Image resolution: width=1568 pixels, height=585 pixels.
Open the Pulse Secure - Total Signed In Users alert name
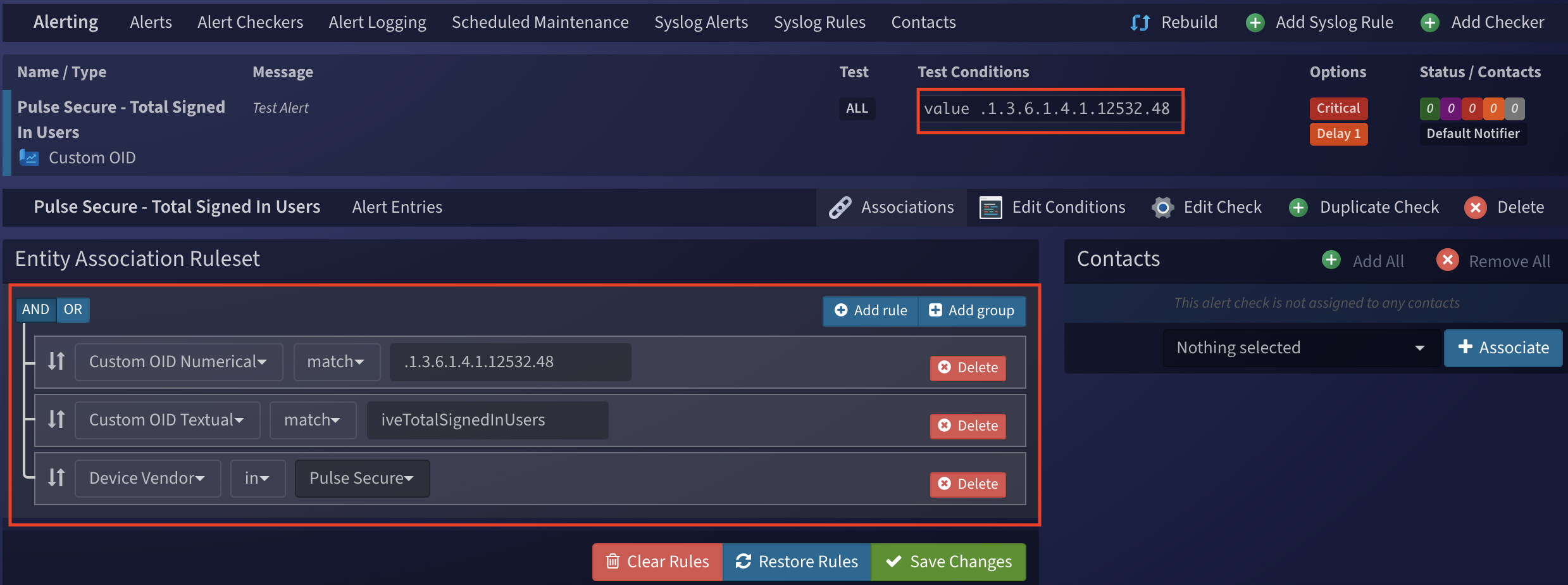pyautogui.click(x=121, y=120)
